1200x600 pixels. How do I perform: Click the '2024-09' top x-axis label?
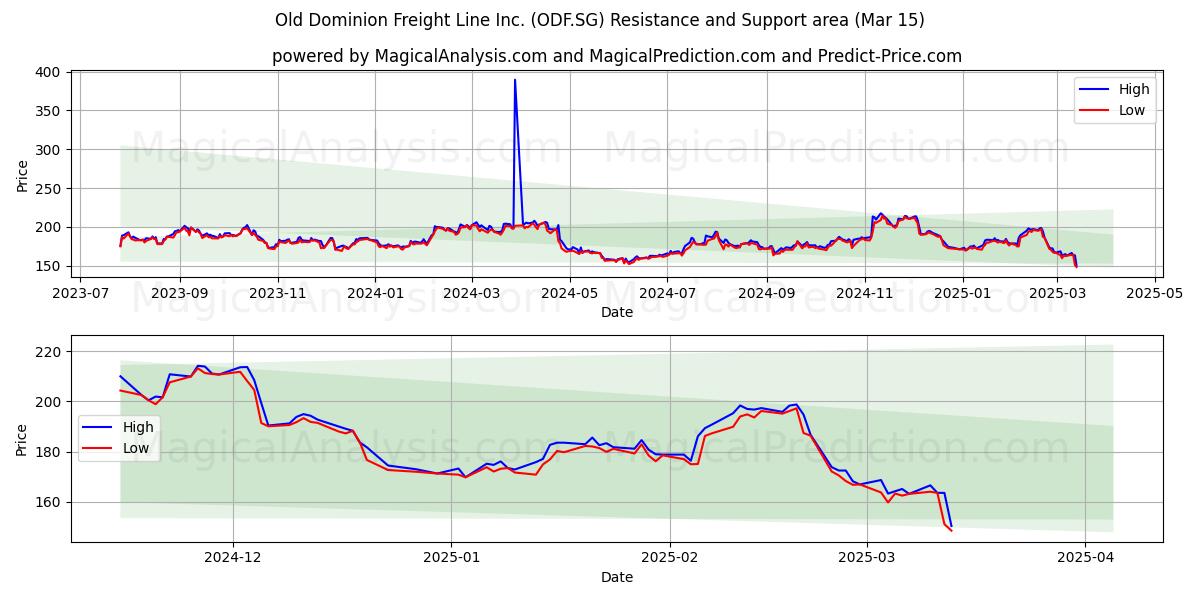point(769,294)
